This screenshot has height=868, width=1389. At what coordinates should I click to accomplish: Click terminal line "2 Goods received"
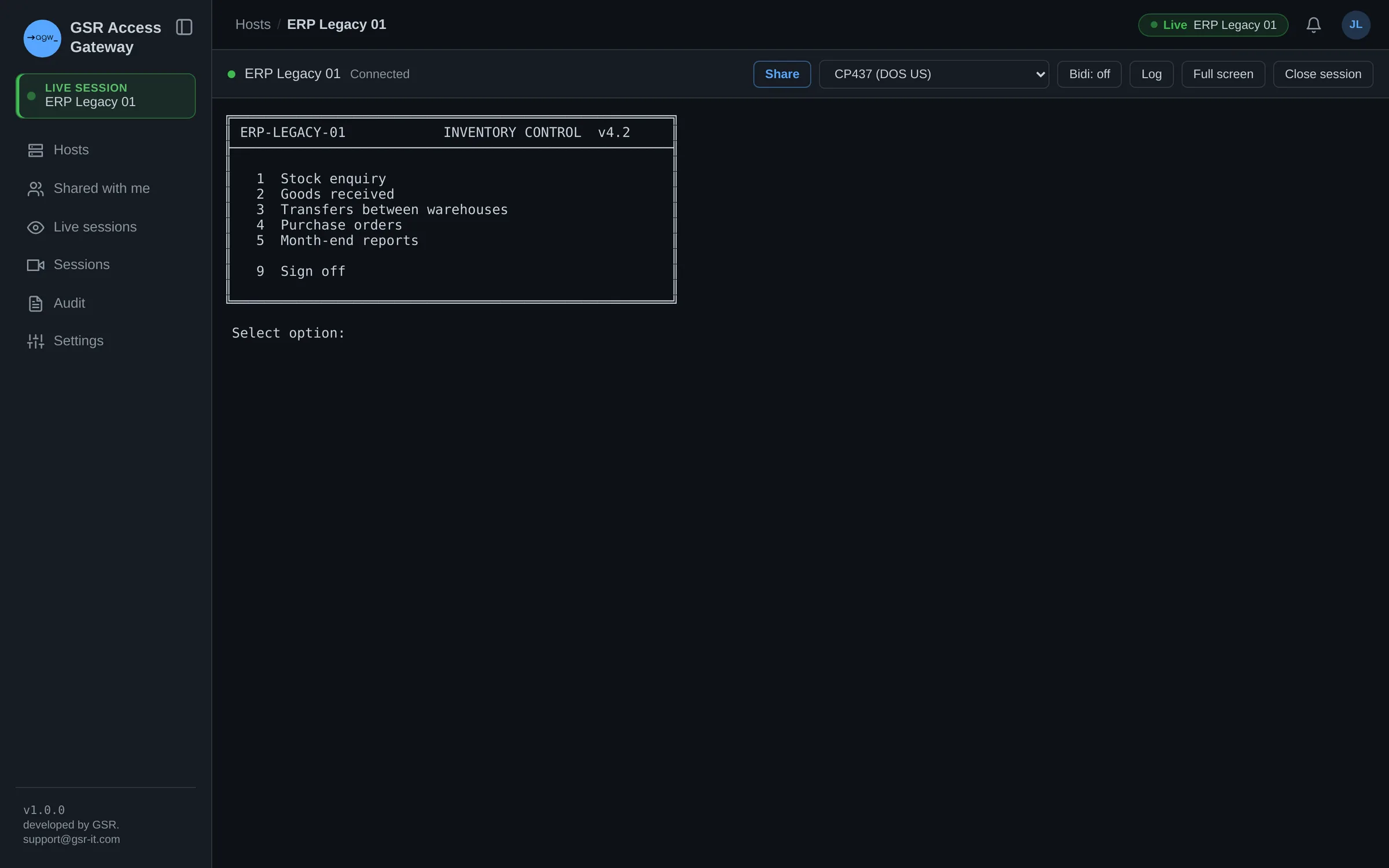tap(325, 194)
